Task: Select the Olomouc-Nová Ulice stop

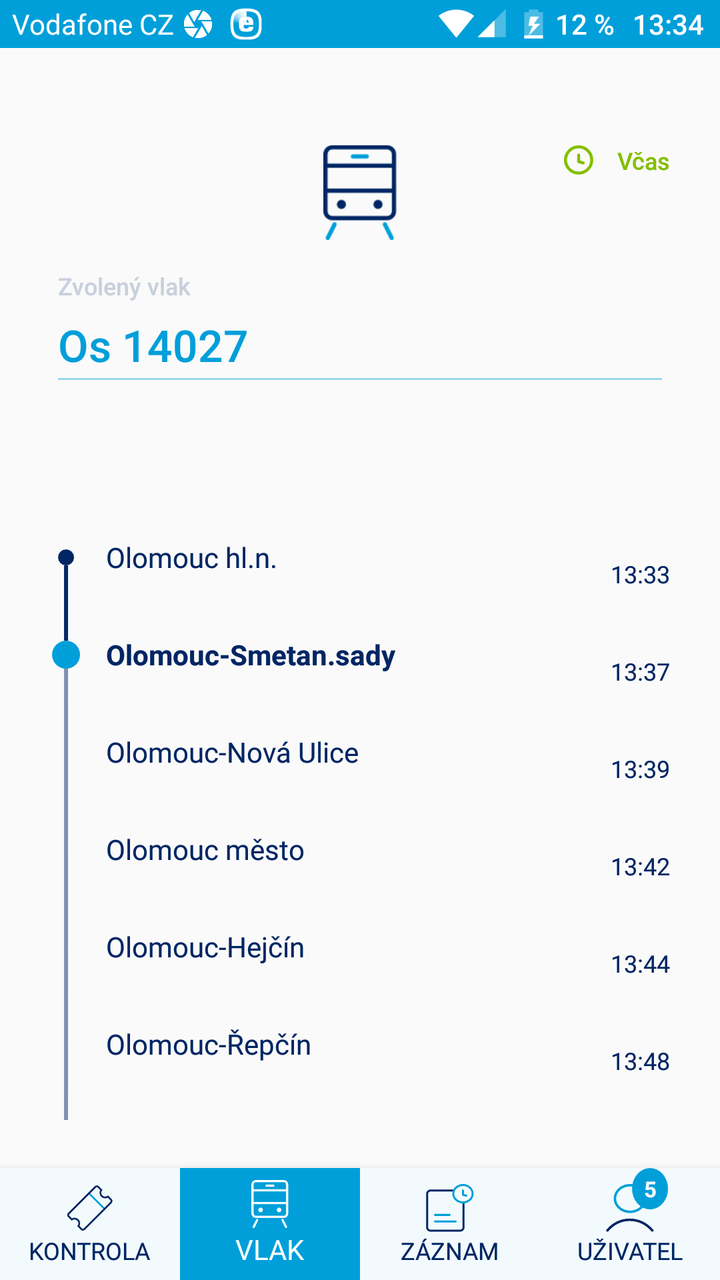Action: pyautogui.click(x=232, y=753)
